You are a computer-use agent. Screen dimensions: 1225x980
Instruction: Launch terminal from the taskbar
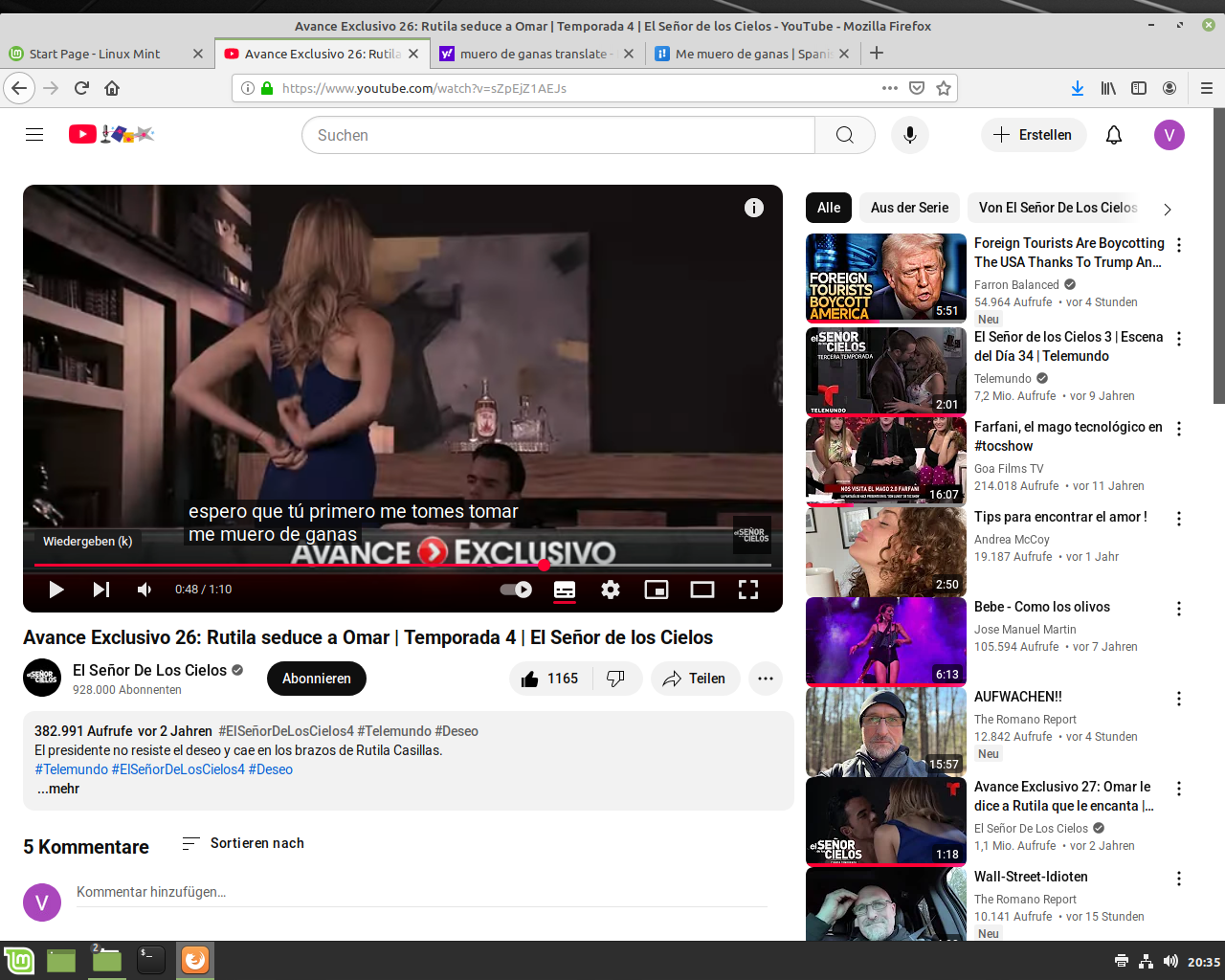(151, 960)
